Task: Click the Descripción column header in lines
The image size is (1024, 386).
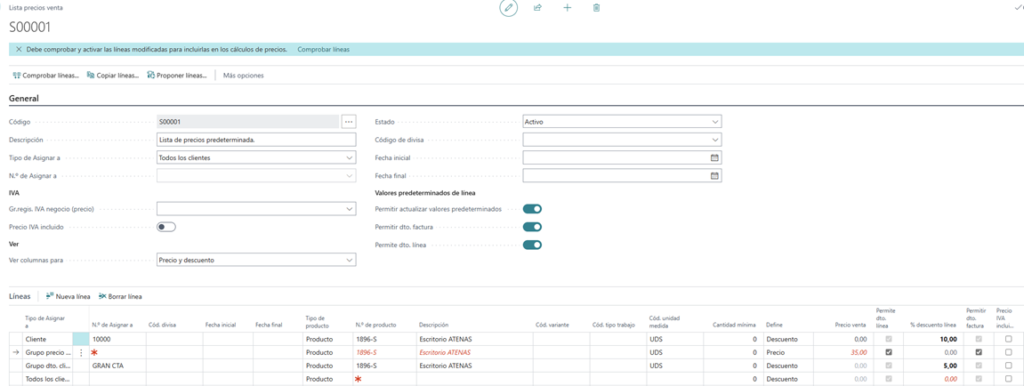Action: coord(433,325)
